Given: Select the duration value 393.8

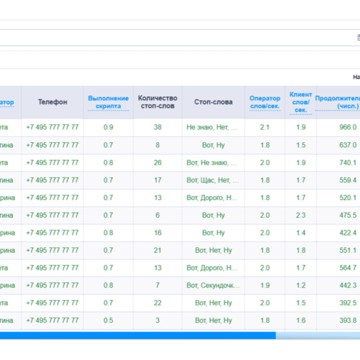Looking at the screenshot, I should click(x=348, y=320).
